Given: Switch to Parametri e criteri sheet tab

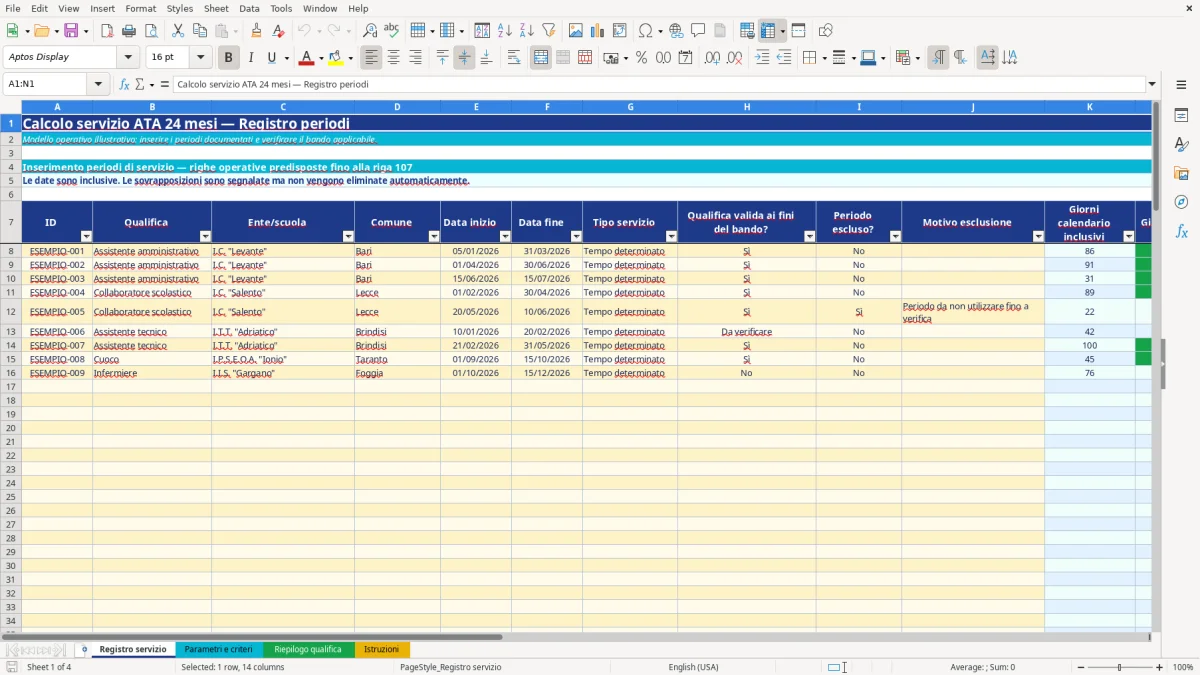Looking at the screenshot, I should [218, 649].
